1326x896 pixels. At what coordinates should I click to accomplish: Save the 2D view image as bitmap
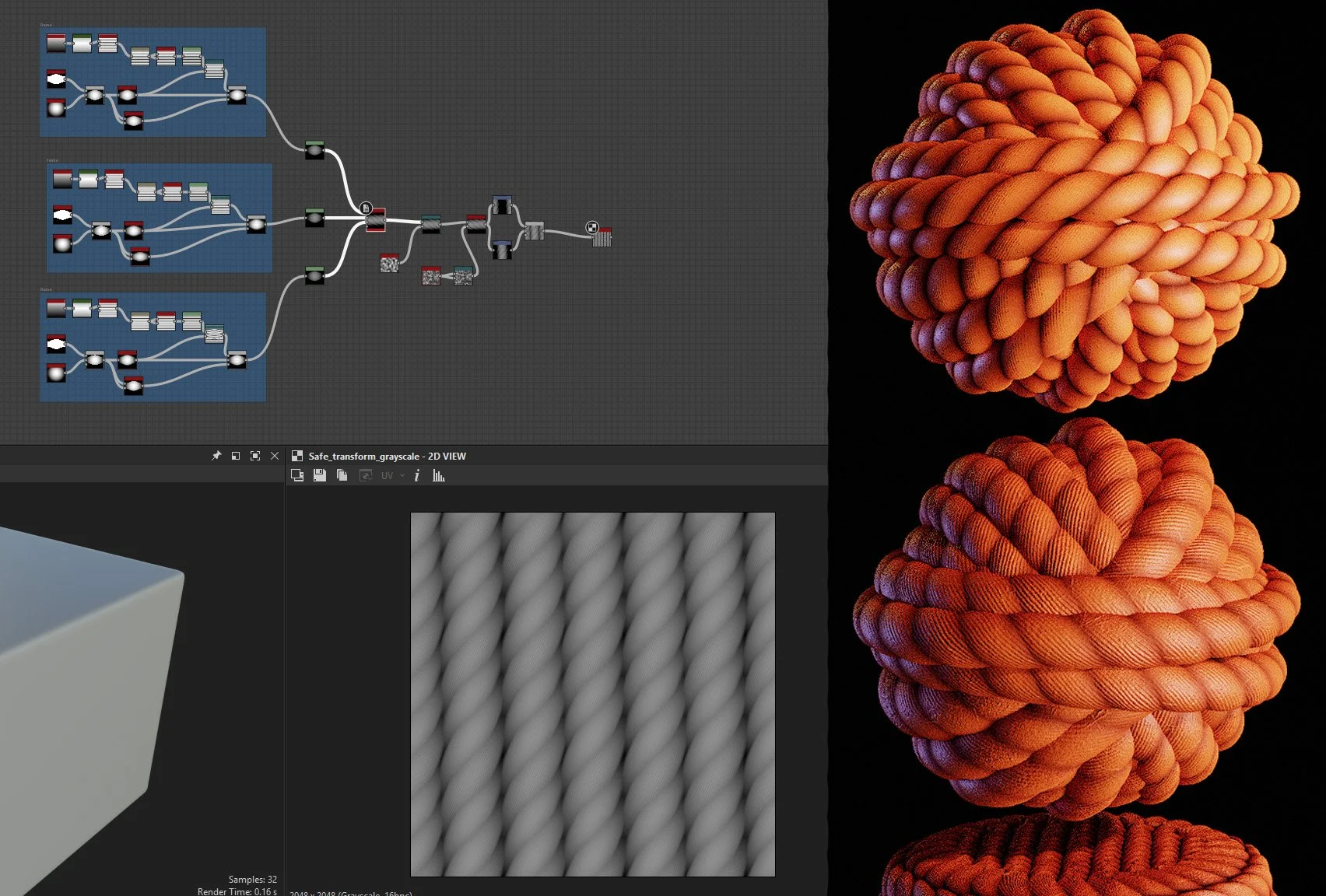320,475
